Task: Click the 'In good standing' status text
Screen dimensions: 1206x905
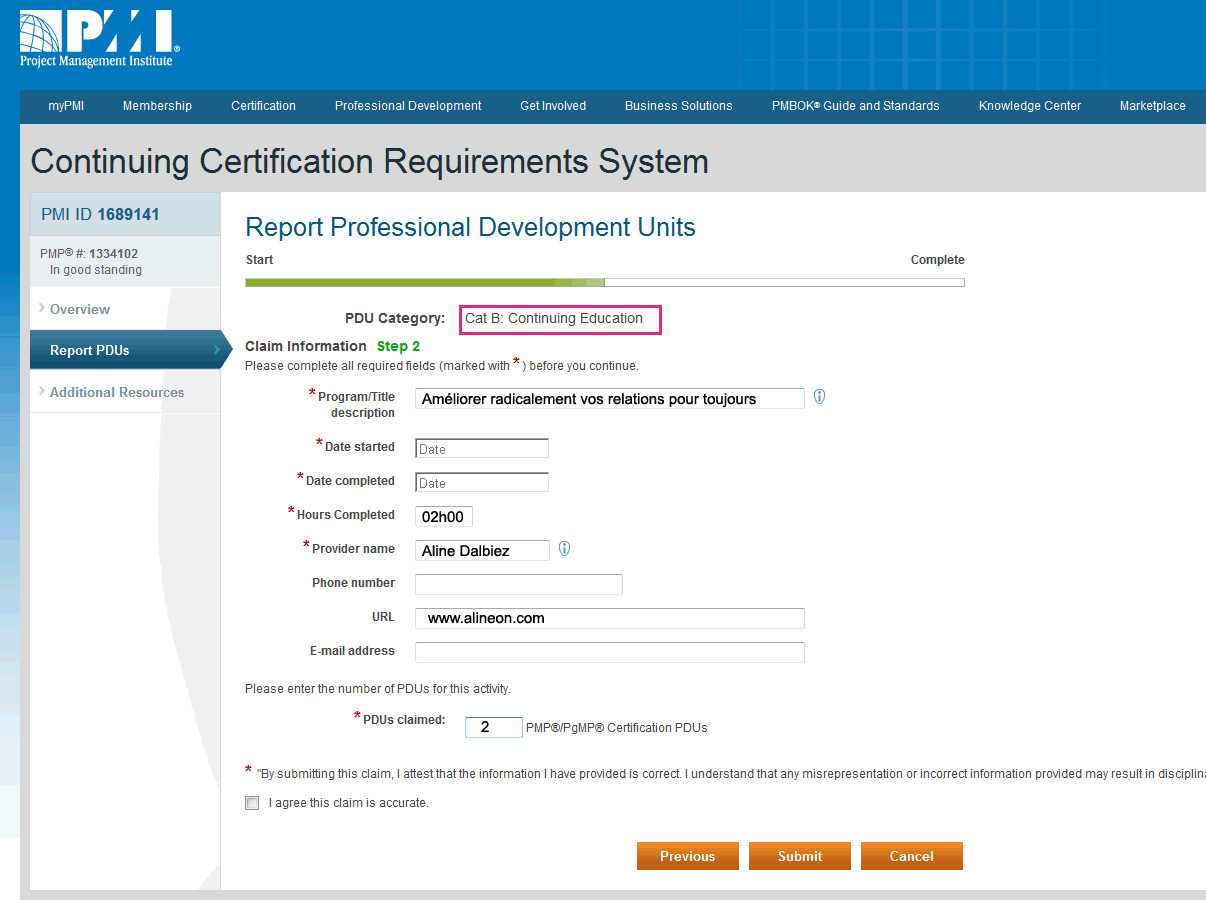Action: (96, 270)
